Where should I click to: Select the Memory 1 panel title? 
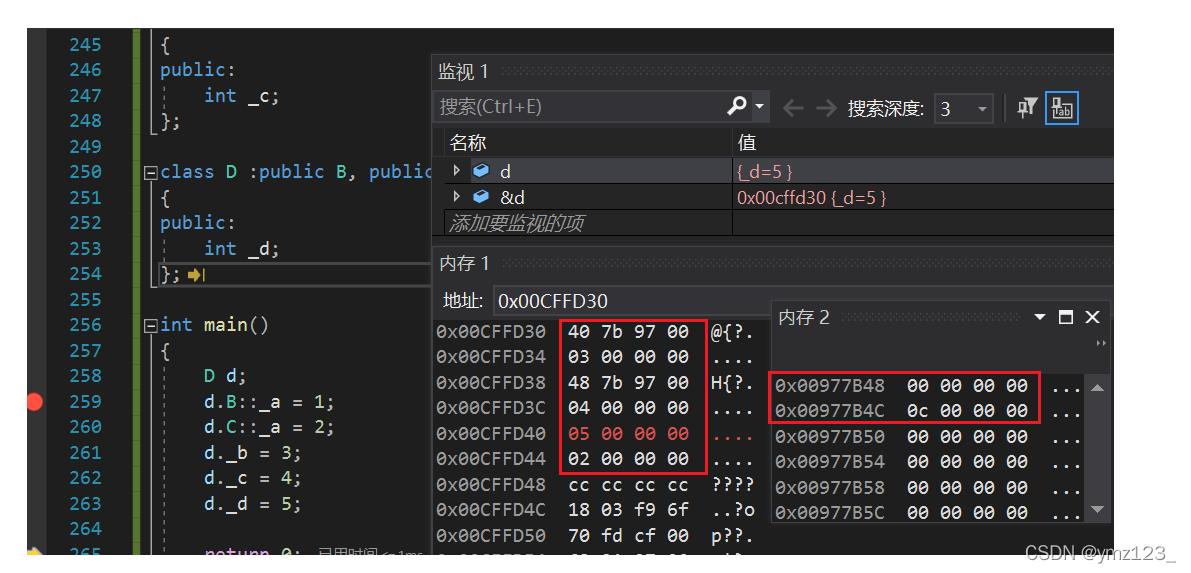click(465, 263)
